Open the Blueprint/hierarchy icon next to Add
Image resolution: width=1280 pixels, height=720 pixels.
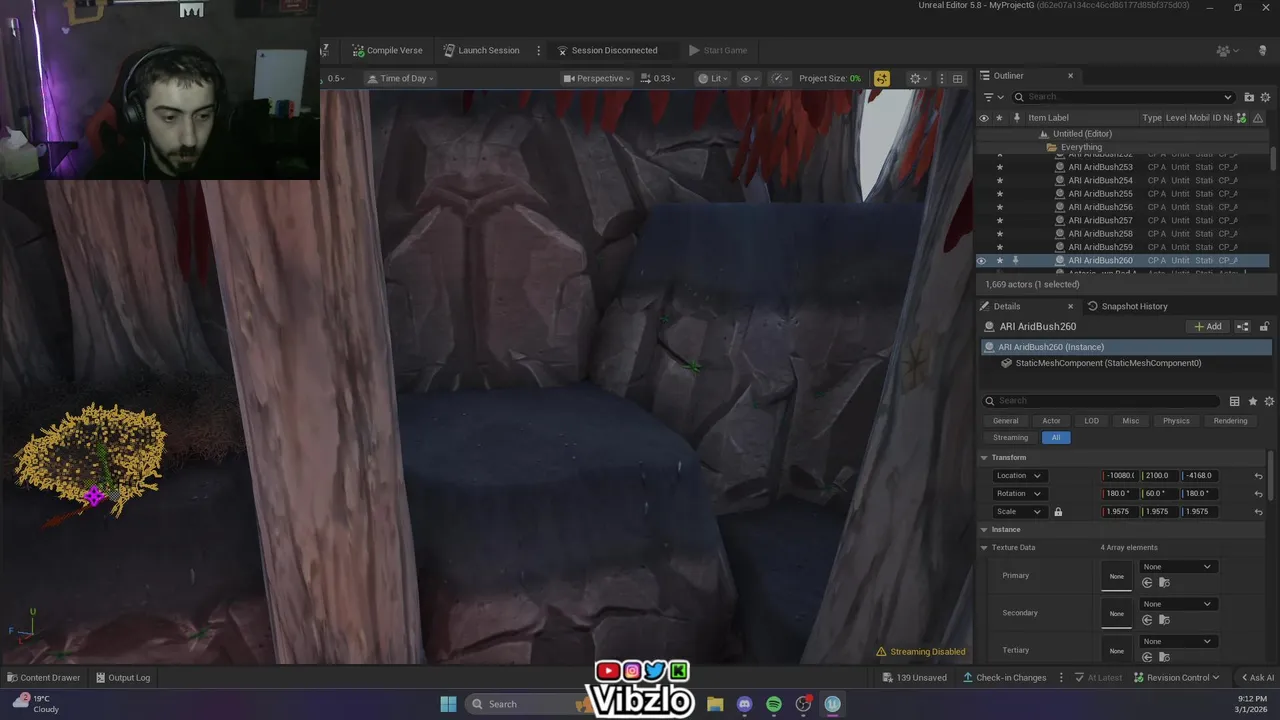1243,327
